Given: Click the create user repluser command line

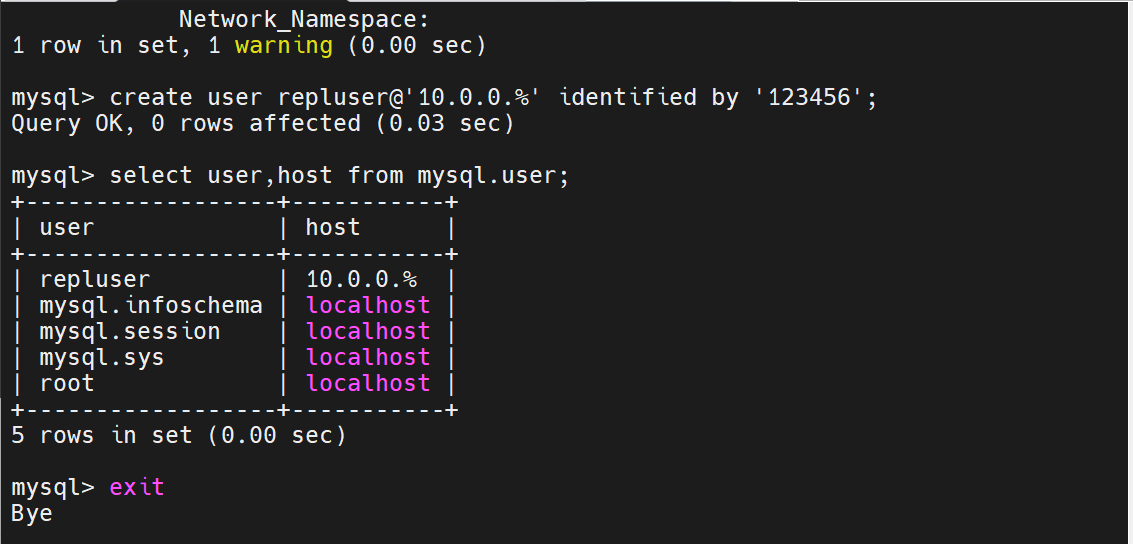Looking at the screenshot, I should pyautogui.click(x=444, y=98).
